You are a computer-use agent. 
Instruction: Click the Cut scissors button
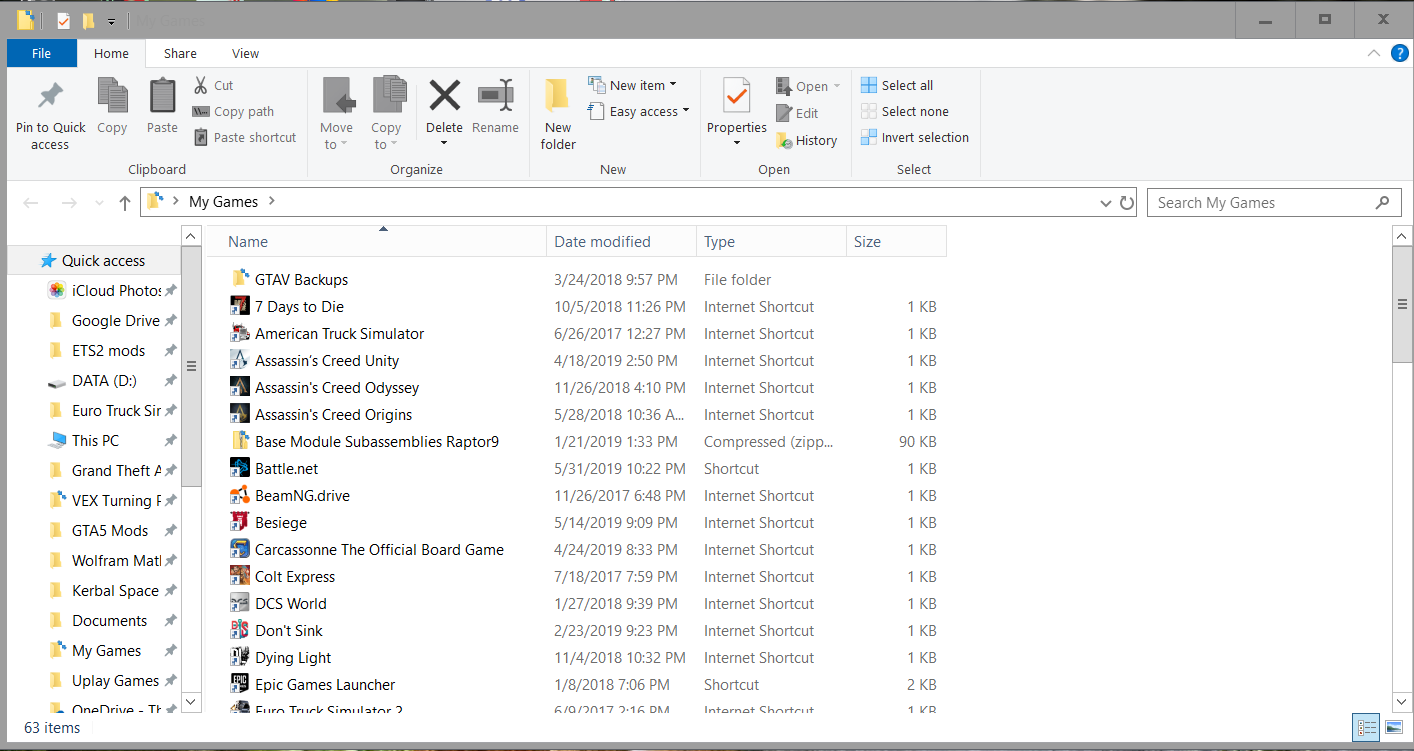tap(213, 86)
